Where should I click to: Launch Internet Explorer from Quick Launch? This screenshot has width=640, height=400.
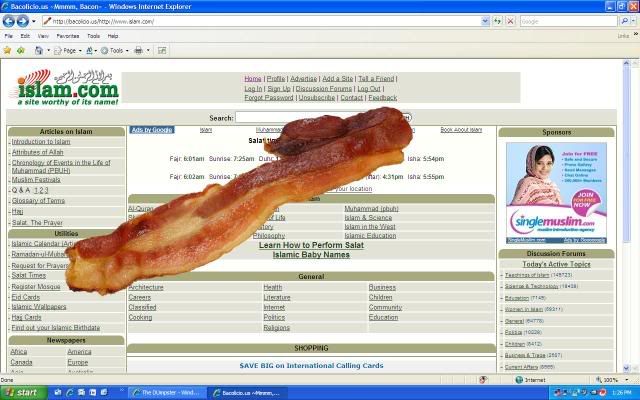pyautogui.click(x=69, y=393)
